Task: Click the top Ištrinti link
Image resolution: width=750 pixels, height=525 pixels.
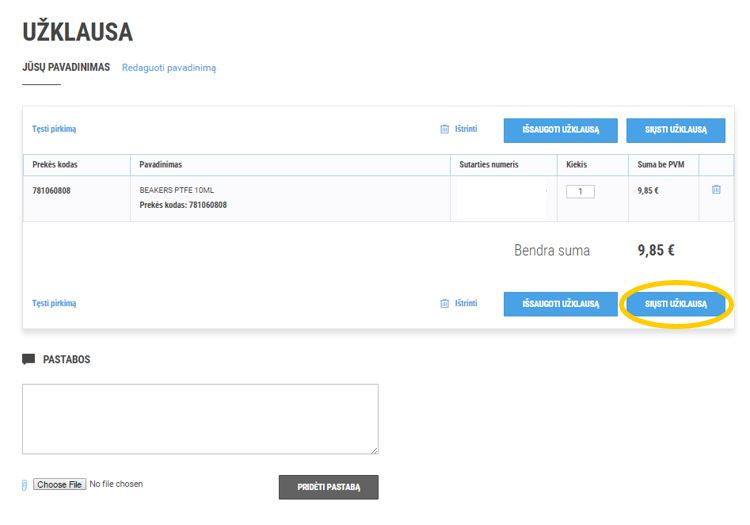Action: [466, 129]
